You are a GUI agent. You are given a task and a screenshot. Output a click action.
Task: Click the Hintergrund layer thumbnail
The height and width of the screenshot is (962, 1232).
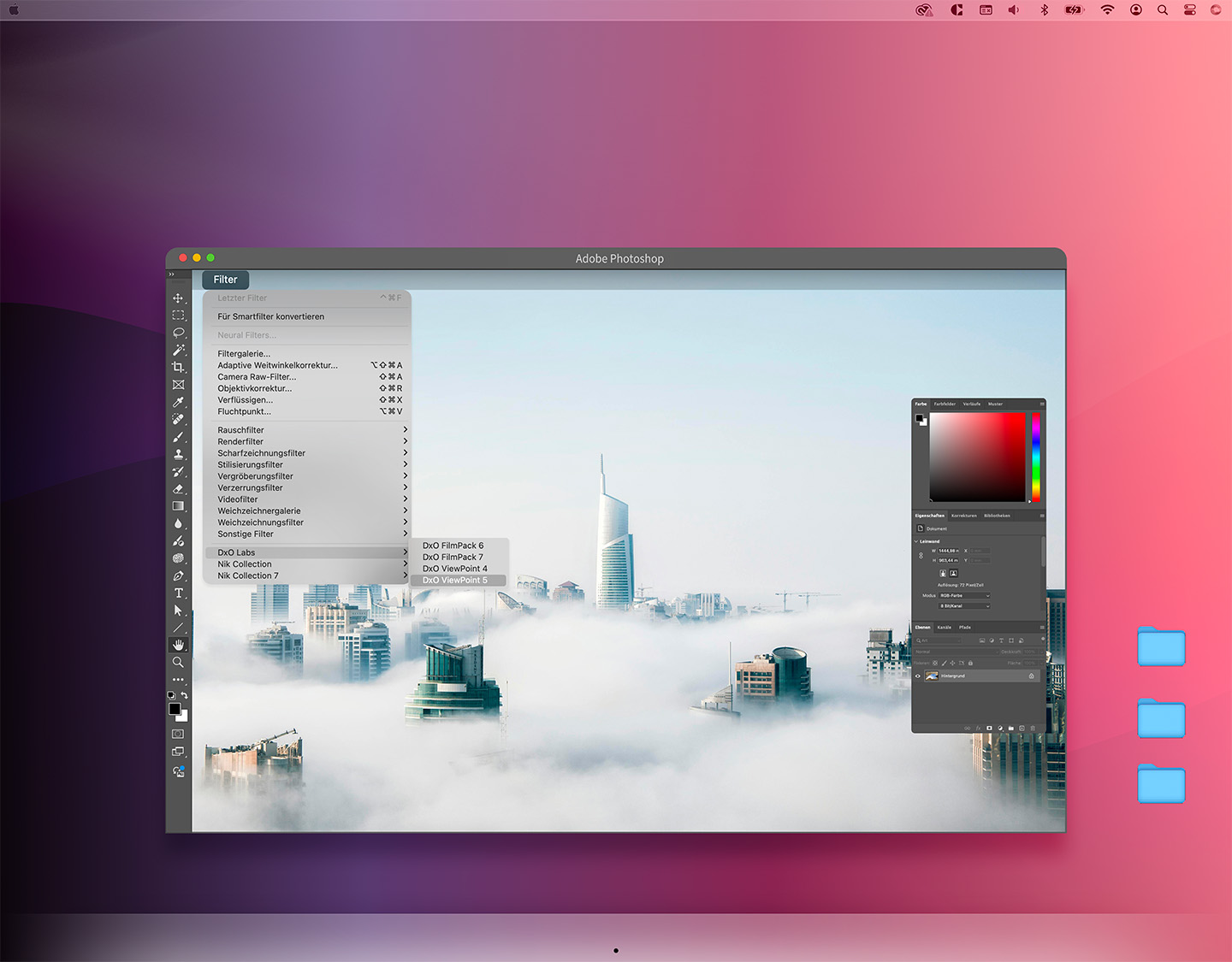932,676
